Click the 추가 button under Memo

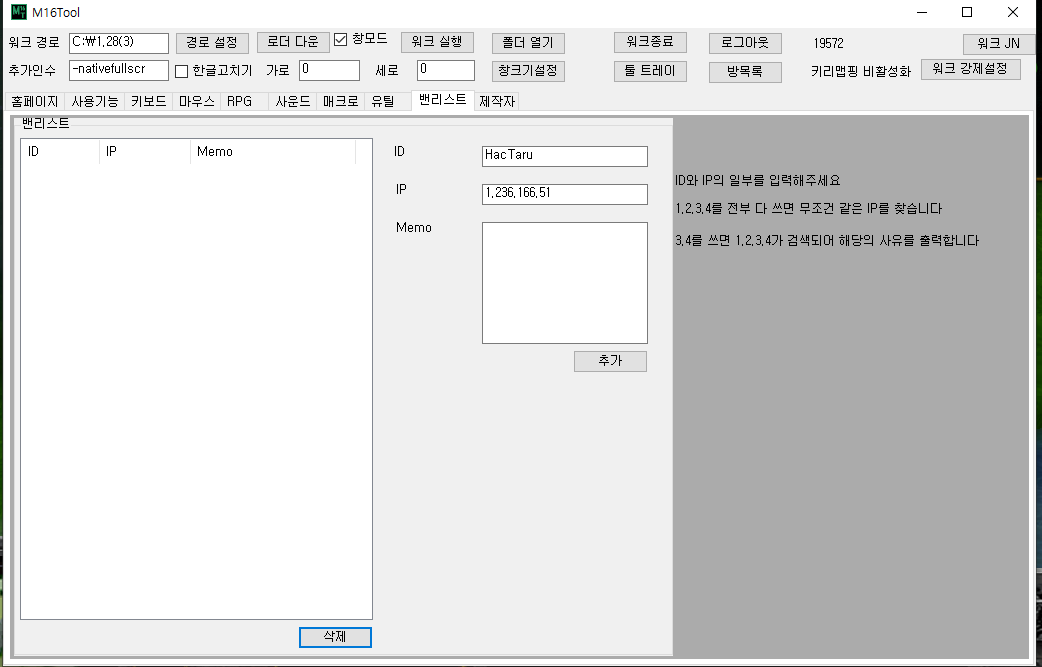(x=610, y=361)
